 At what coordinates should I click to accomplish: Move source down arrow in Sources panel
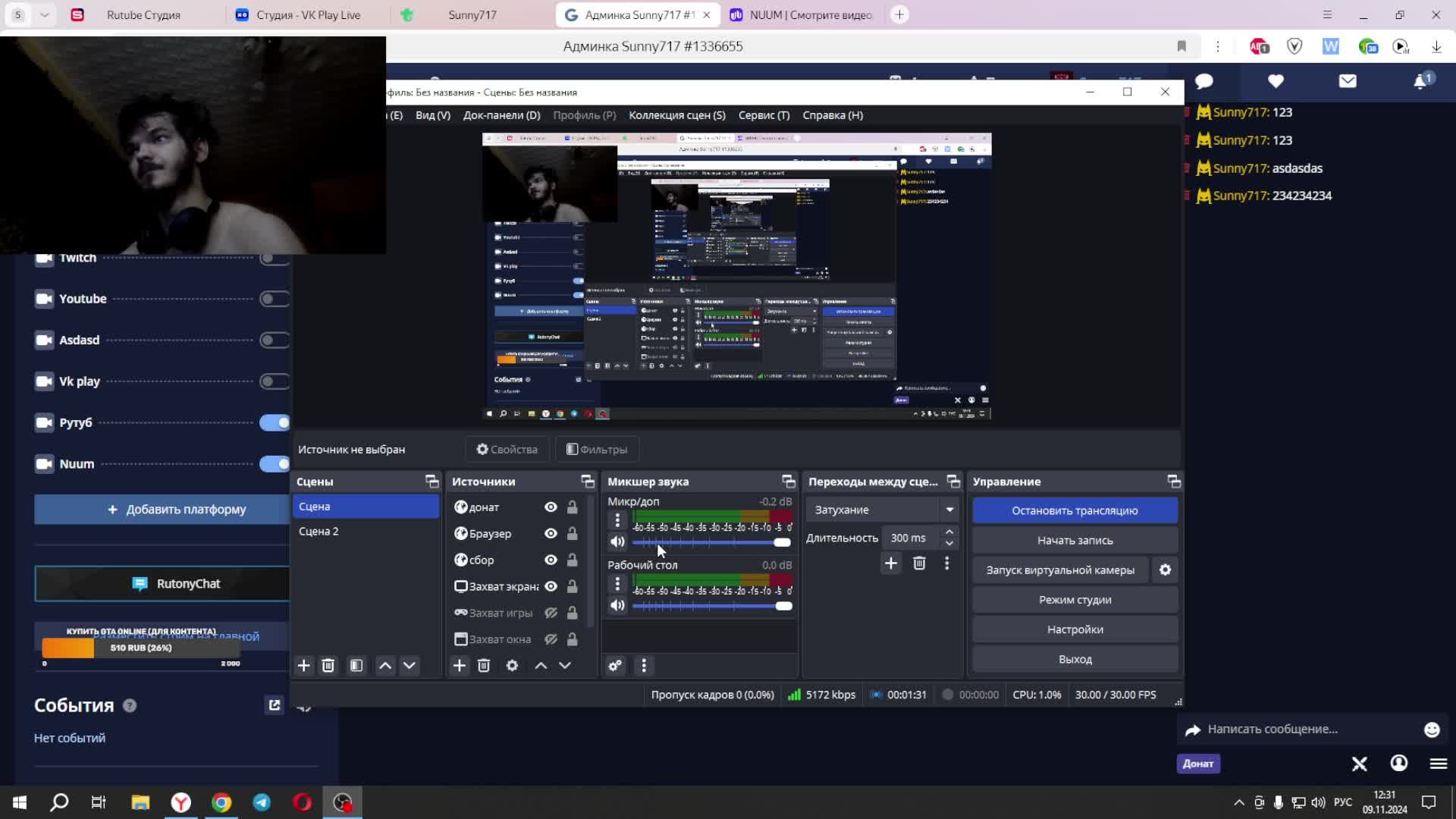point(565,666)
